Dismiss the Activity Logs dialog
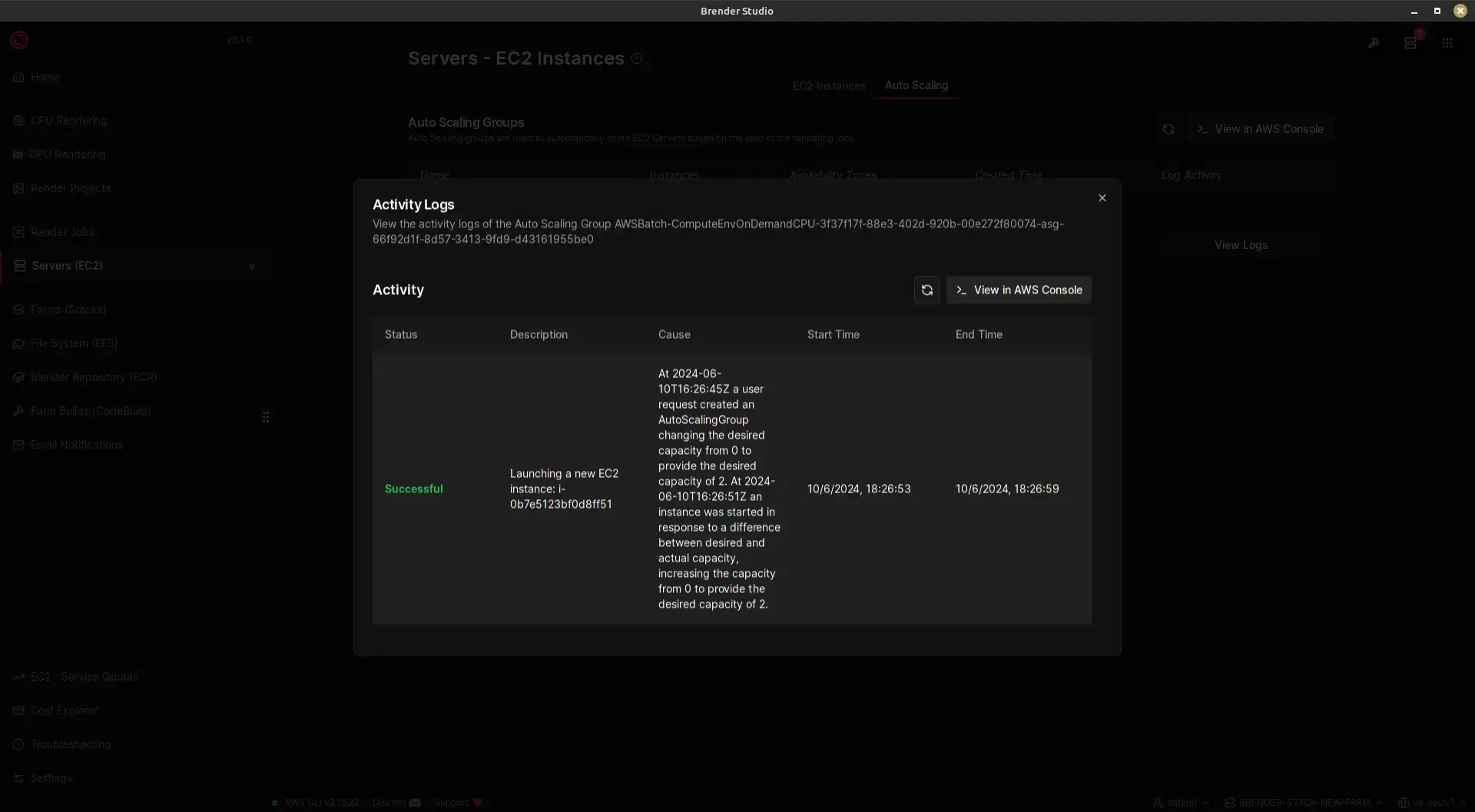Viewport: 1475px width, 812px height. (x=1102, y=197)
